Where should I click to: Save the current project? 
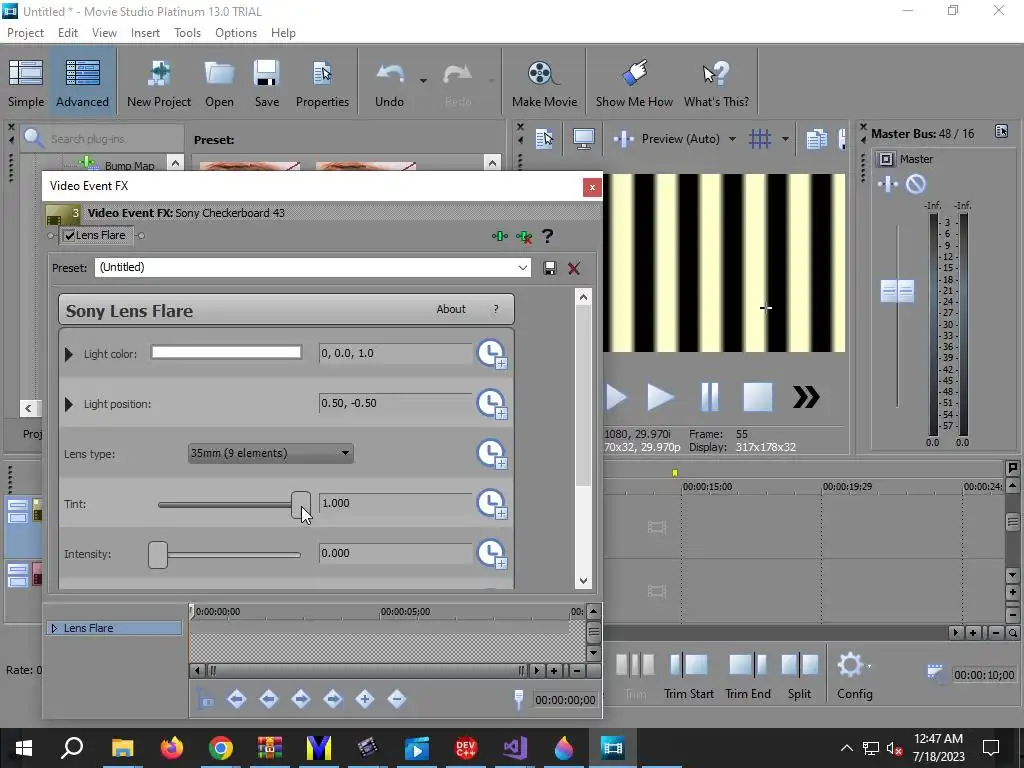[x=266, y=83]
